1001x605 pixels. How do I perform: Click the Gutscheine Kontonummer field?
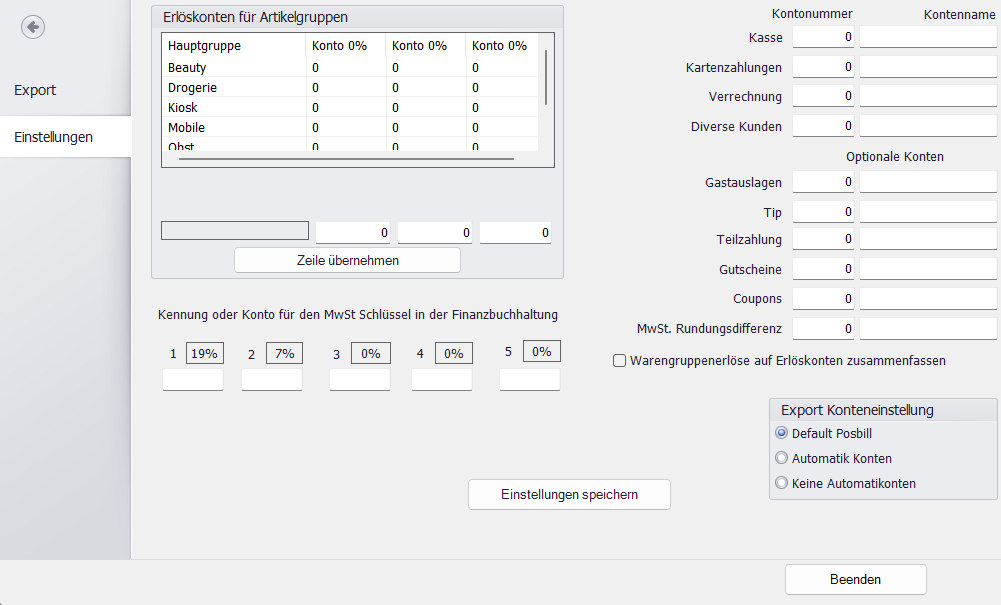pos(823,269)
